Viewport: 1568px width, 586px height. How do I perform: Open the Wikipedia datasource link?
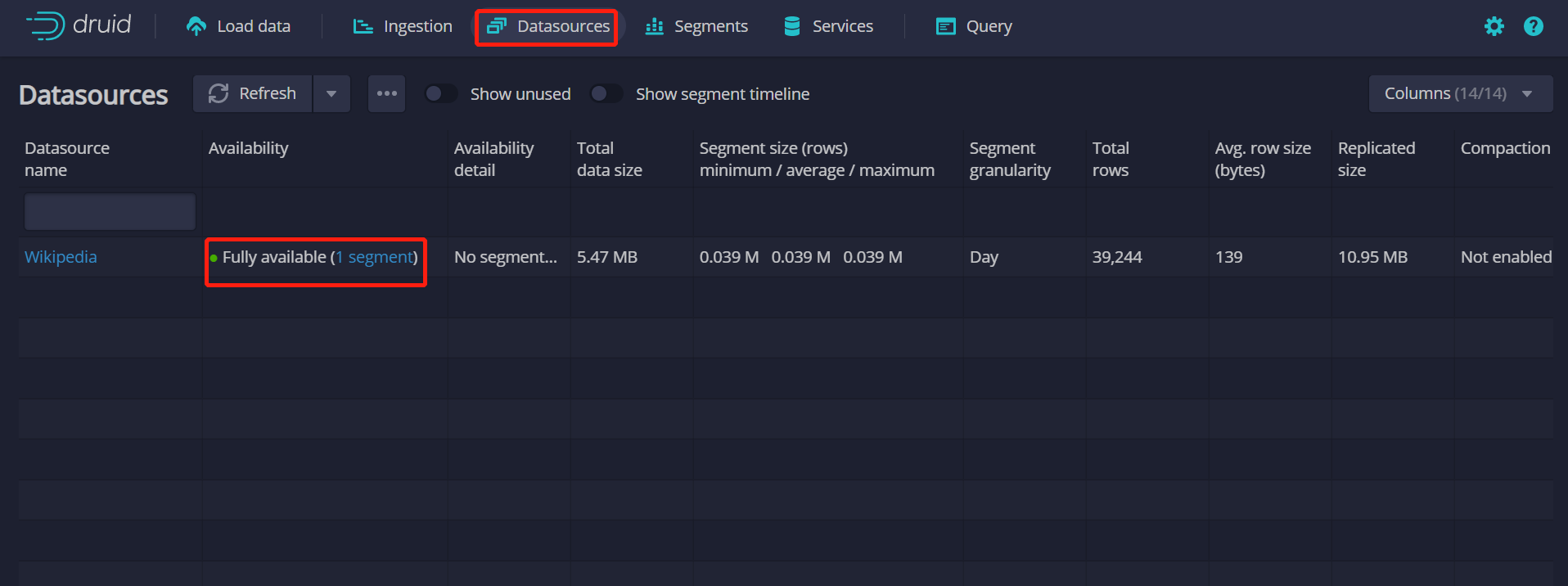(x=61, y=257)
